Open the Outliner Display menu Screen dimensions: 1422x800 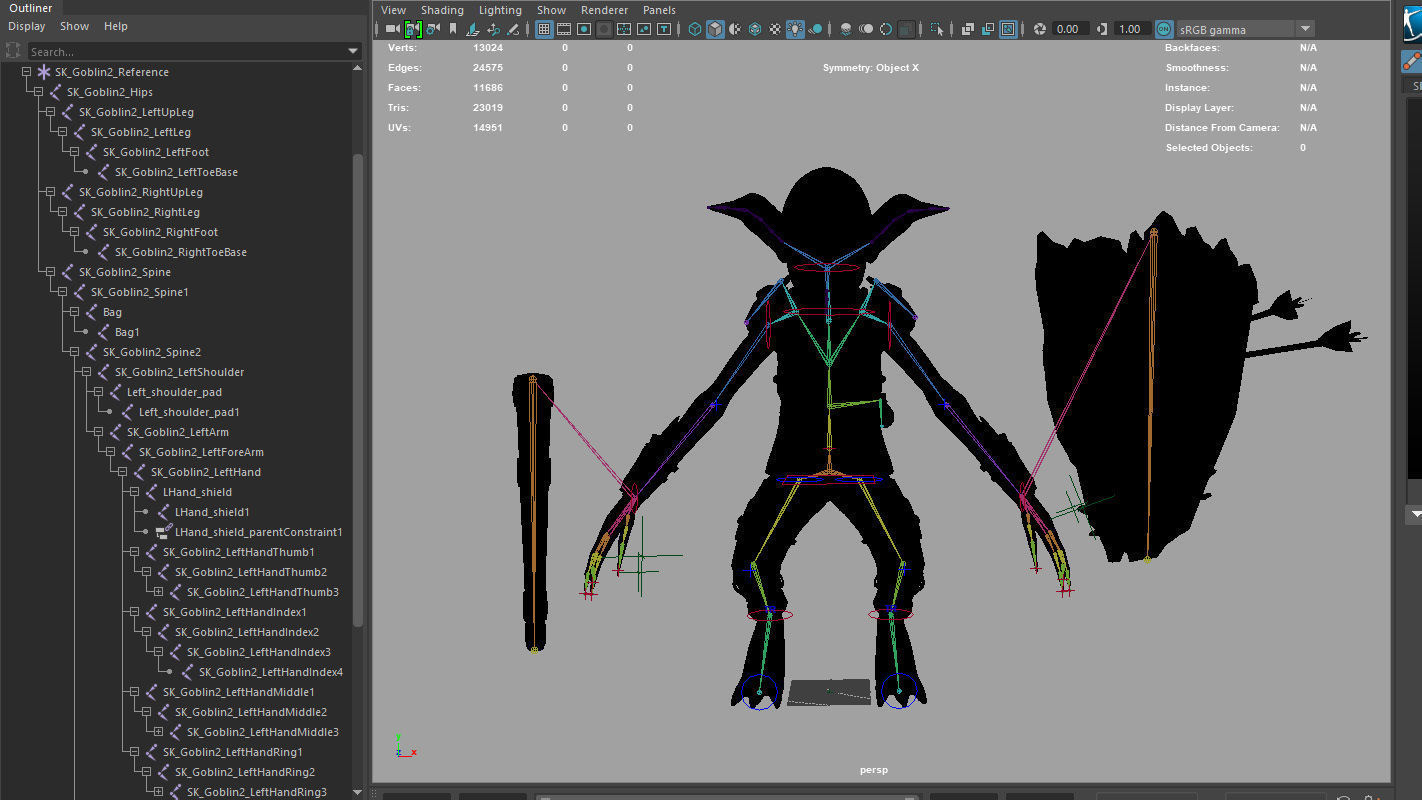click(x=27, y=26)
